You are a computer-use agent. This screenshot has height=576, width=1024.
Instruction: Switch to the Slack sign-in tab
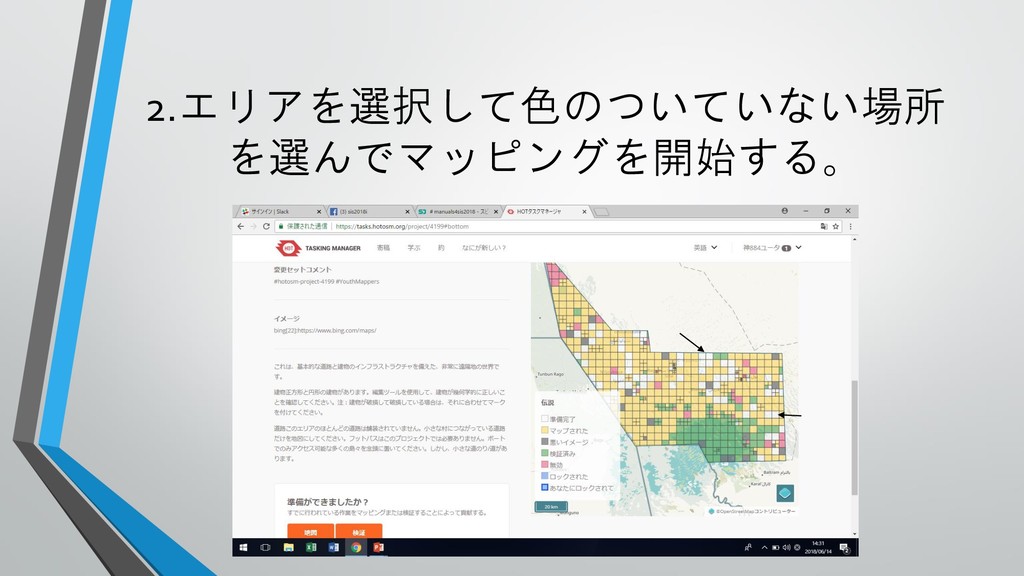pyautogui.click(x=279, y=212)
